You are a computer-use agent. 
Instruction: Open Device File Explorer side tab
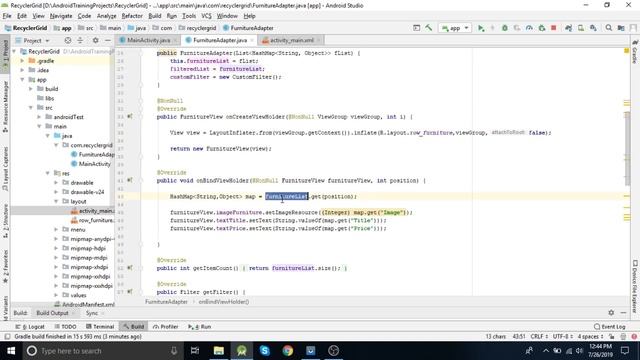[635, 286]
